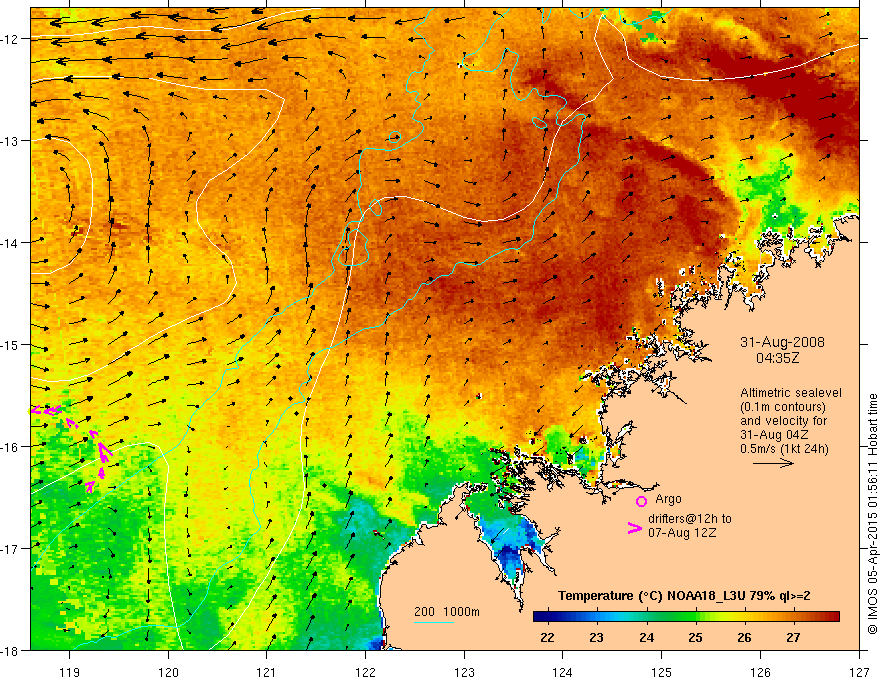Click the magenta drifter arrowhead legend symbol
This screenshot has height=680, width=880.
click(x=634, y=528)
